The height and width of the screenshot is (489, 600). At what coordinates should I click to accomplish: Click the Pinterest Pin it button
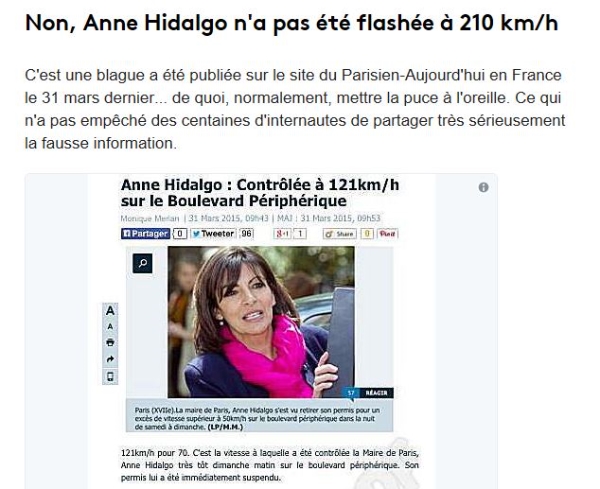(387, 234)
